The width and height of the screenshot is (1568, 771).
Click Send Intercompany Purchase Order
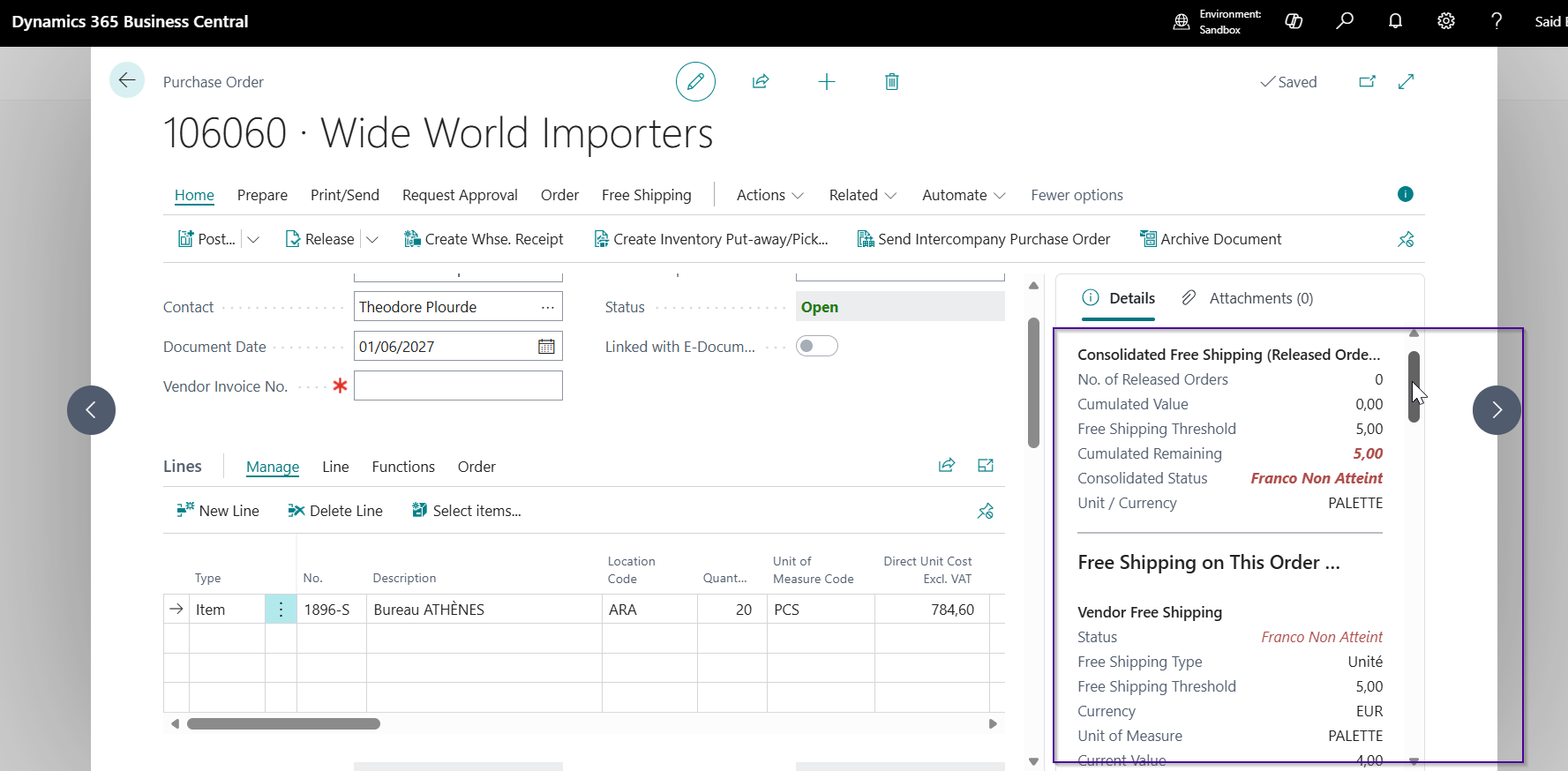pyautogui.click(x=984, y=239)
